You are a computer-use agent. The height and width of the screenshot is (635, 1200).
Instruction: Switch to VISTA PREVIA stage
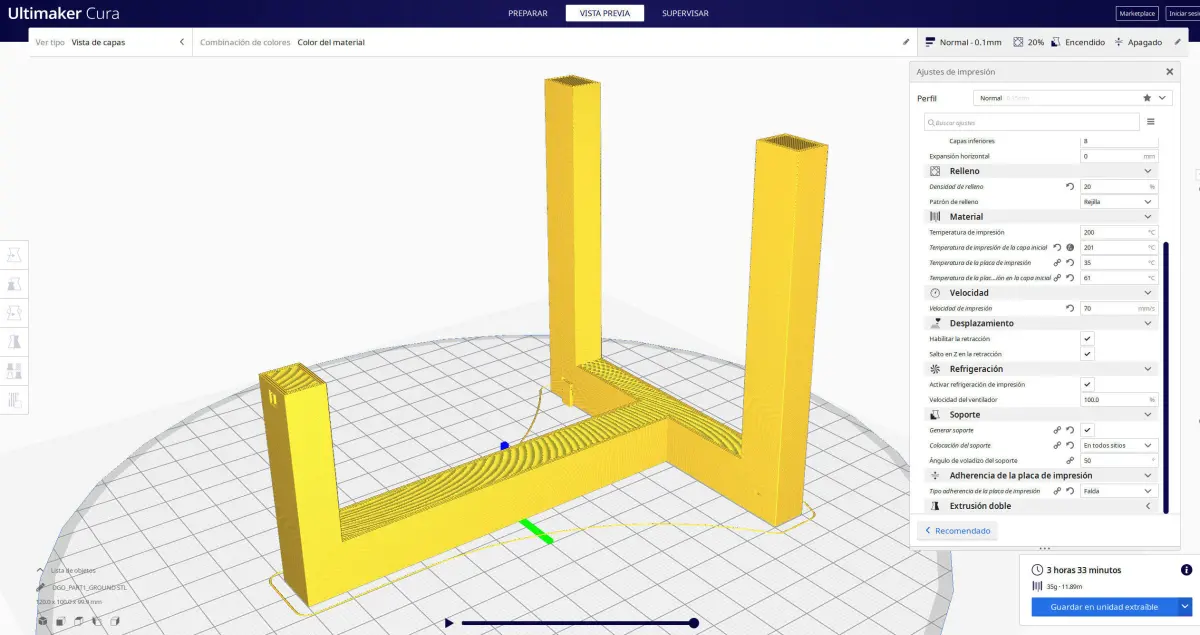coord(604,13)
